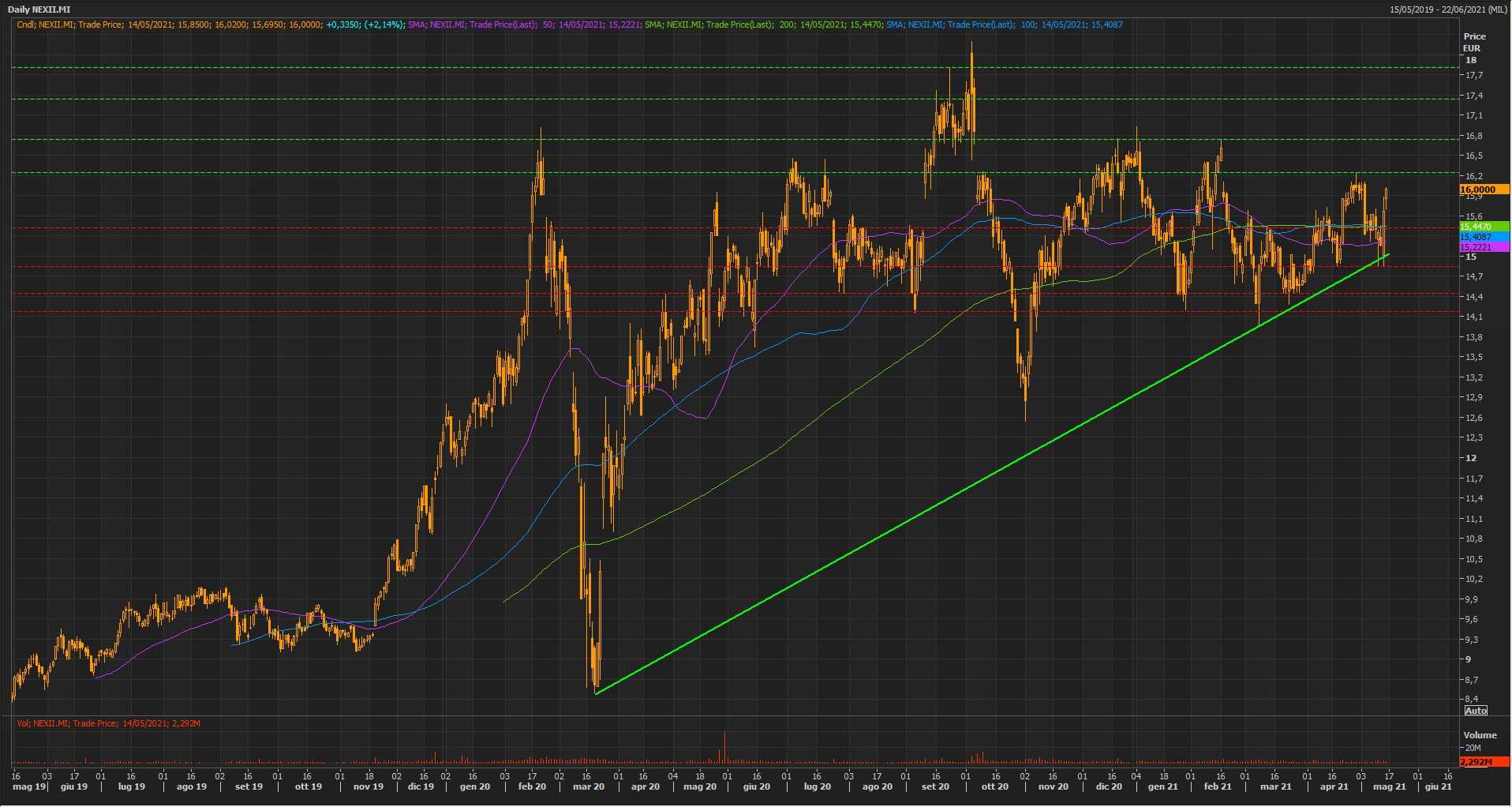Select the orange 16,0000 last price tag

[1483, 190]
